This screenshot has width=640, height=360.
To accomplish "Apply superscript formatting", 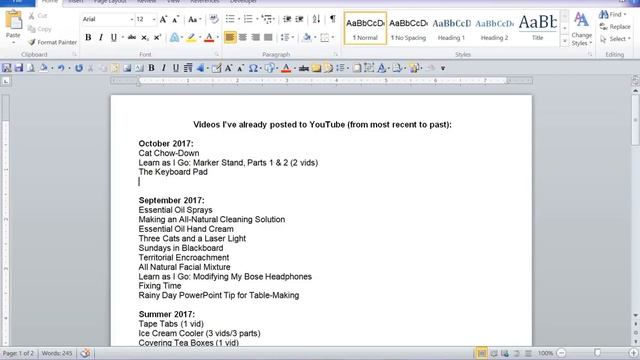I will click(x=157, y=38).
